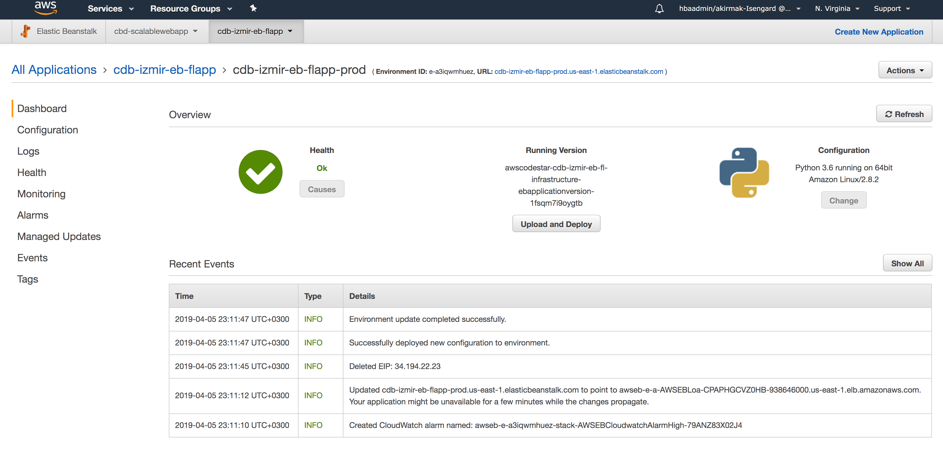Expand the cbd-scalablewebapp application dropdown
This screenshot has width=943, height=452.
pos(156,32)
